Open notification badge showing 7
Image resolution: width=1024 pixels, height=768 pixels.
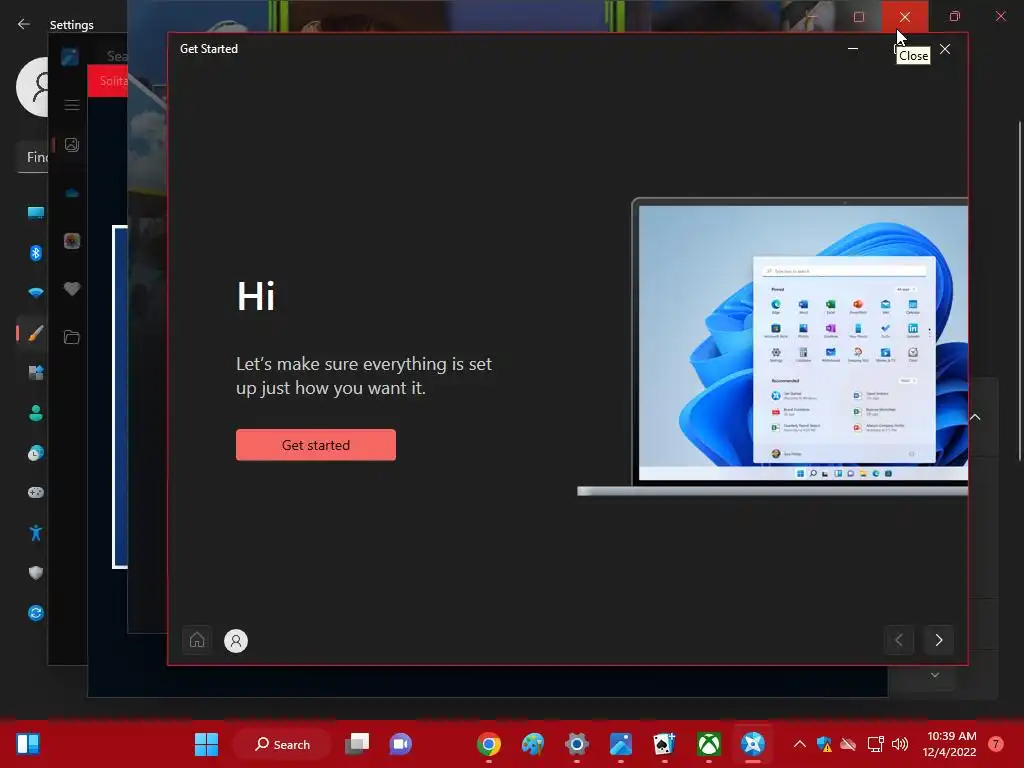[996, 744]
